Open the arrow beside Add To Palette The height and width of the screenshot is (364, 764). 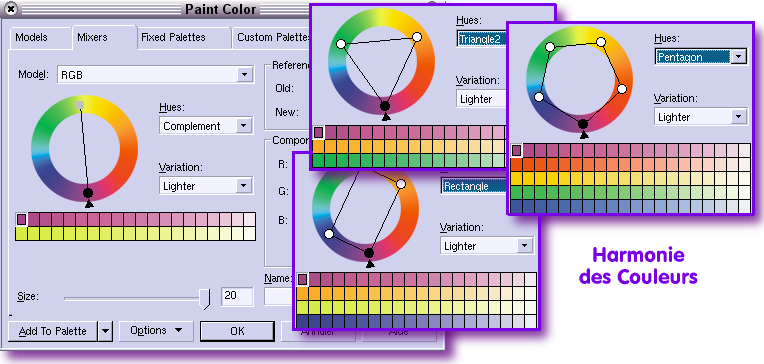coord(105,331)
